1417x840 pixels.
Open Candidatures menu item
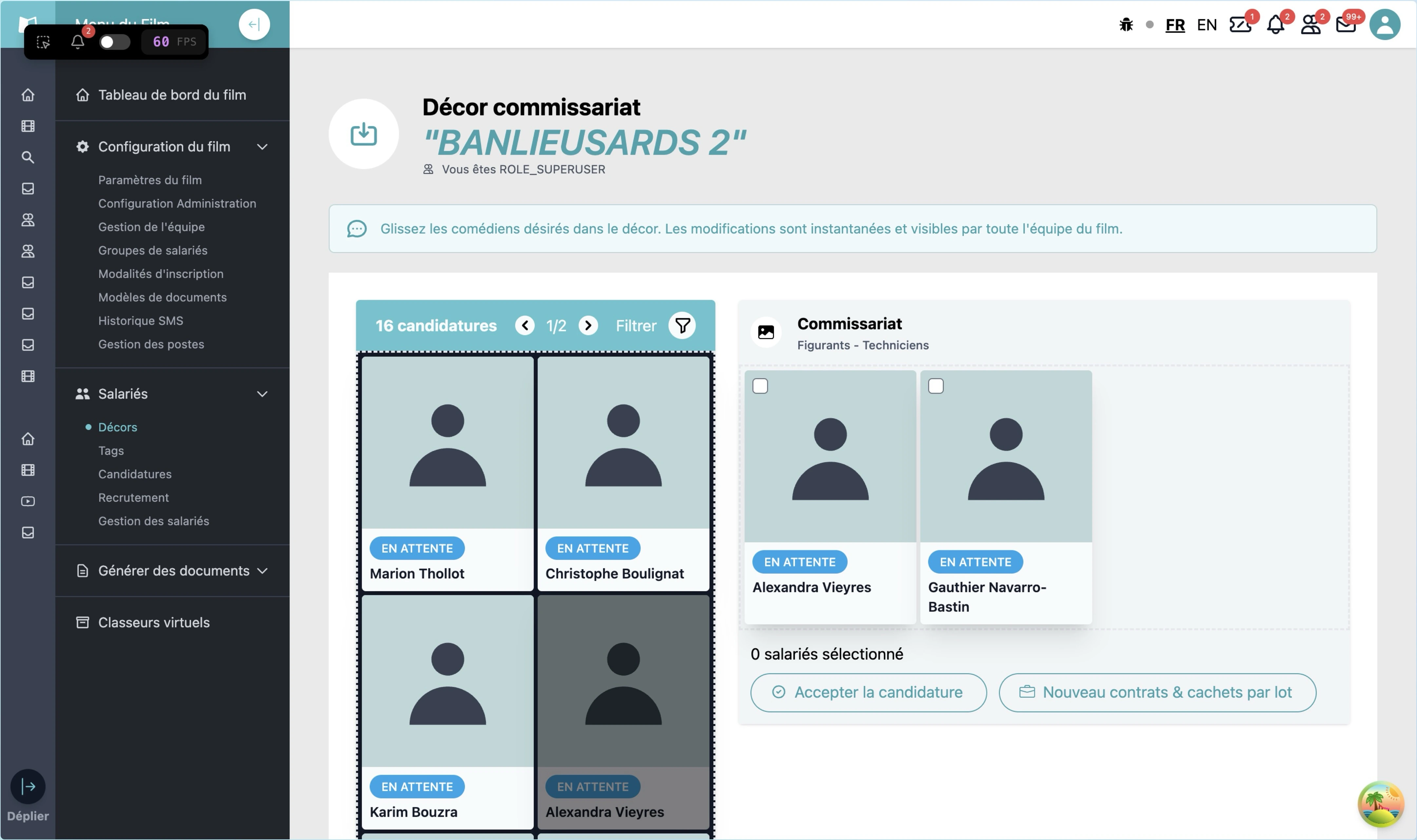(x=135, y=474)
